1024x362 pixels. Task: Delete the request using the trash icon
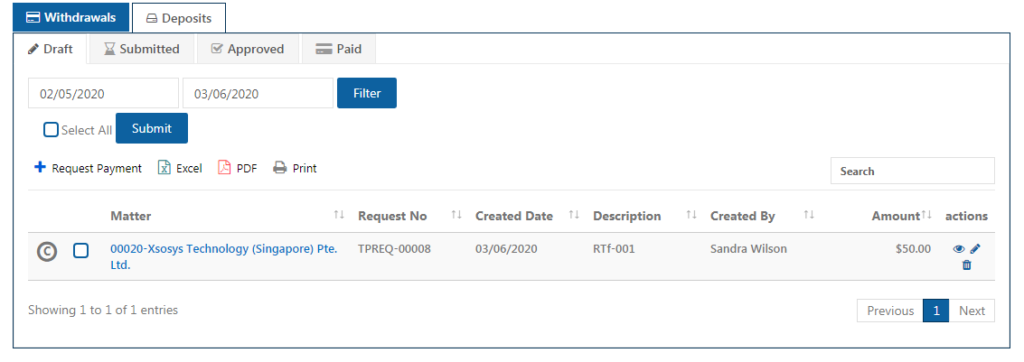967,265
